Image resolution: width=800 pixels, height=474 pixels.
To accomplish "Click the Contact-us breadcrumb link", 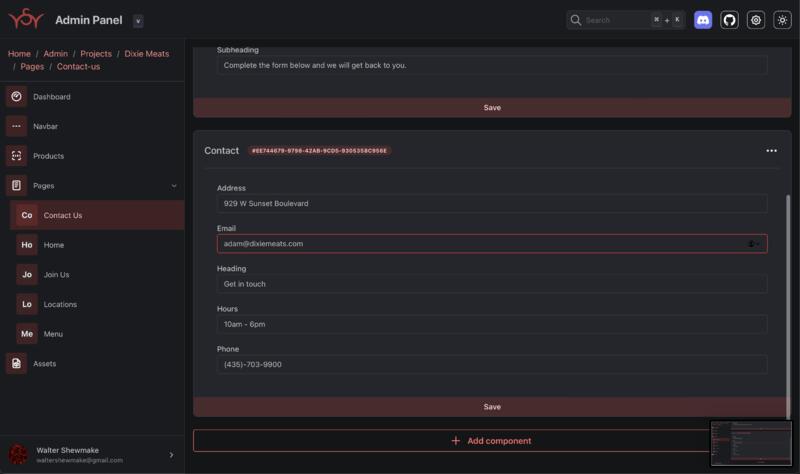I will click(79, 66).
